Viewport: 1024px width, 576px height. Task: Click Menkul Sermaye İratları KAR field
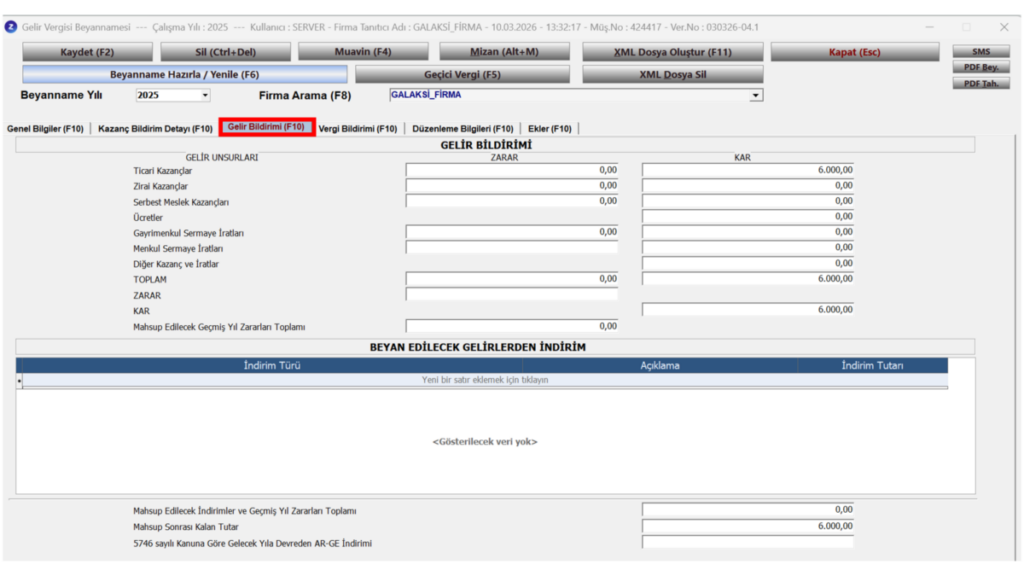pos(748,248)
